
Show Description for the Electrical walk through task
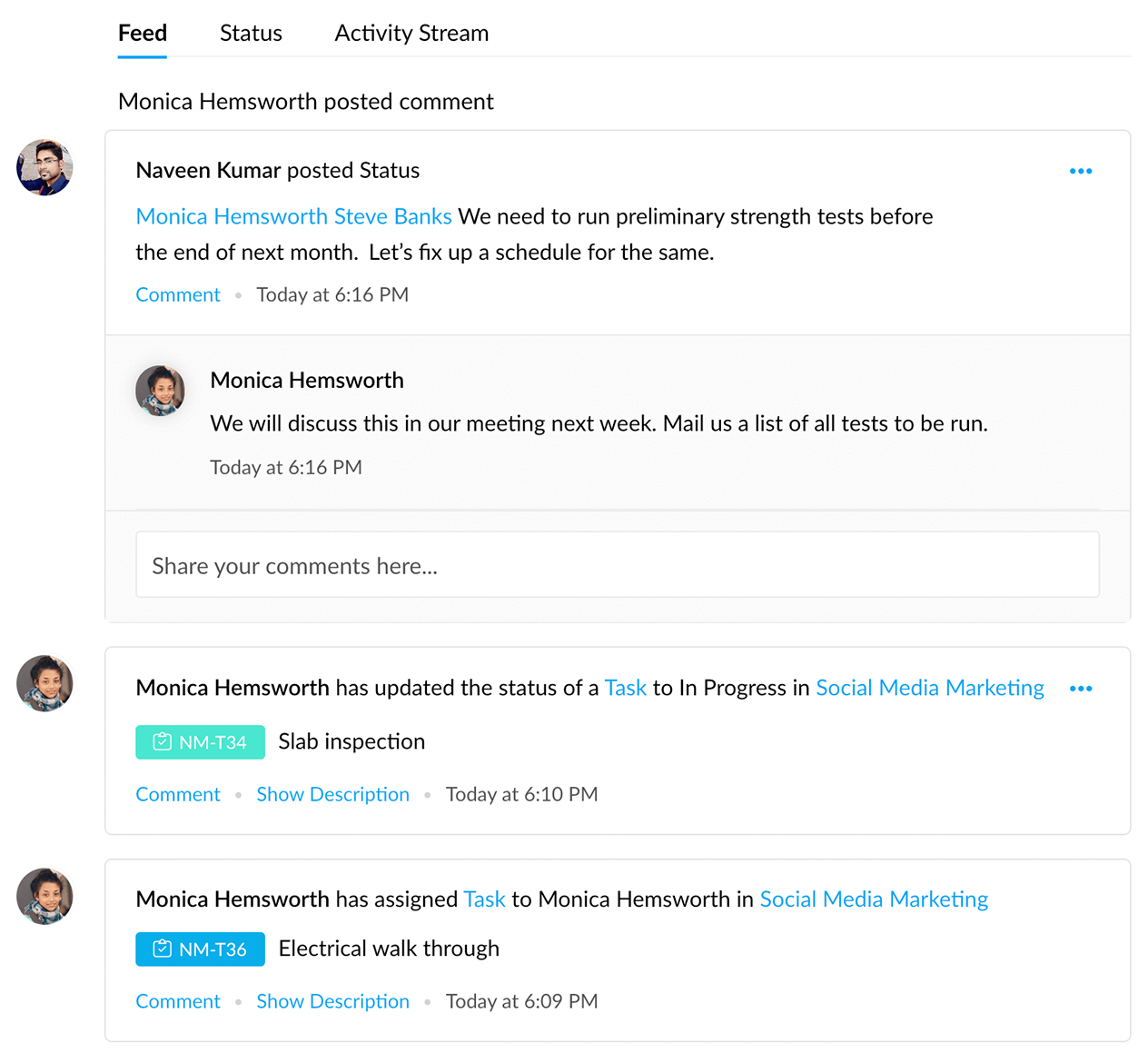pyautogui.click(x=332, y=1001)
